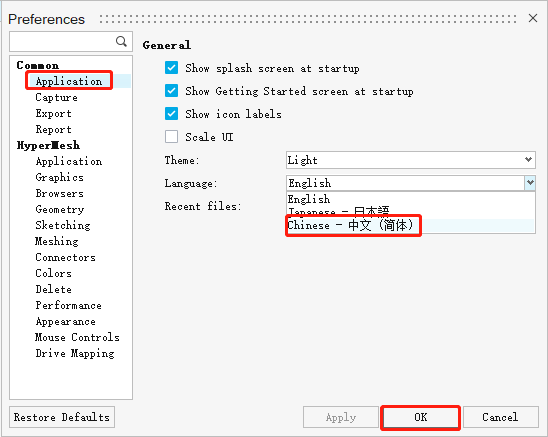This screenshot has height=437, width=548.
Task: Disable Show icon labels checkbox
Action: click(171, 114)
